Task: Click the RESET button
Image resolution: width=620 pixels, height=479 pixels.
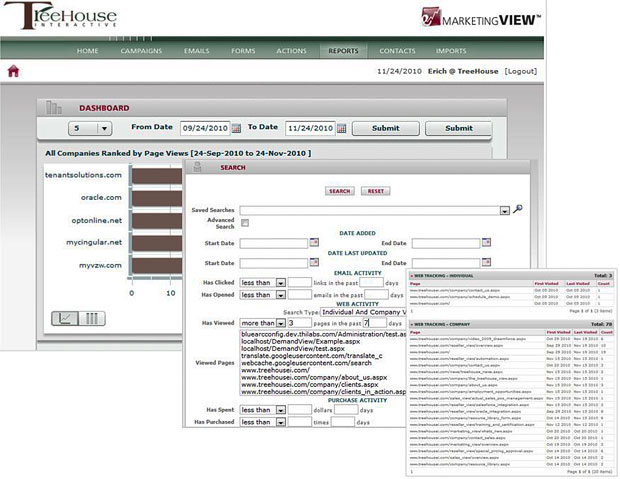Action: point(376,191)
